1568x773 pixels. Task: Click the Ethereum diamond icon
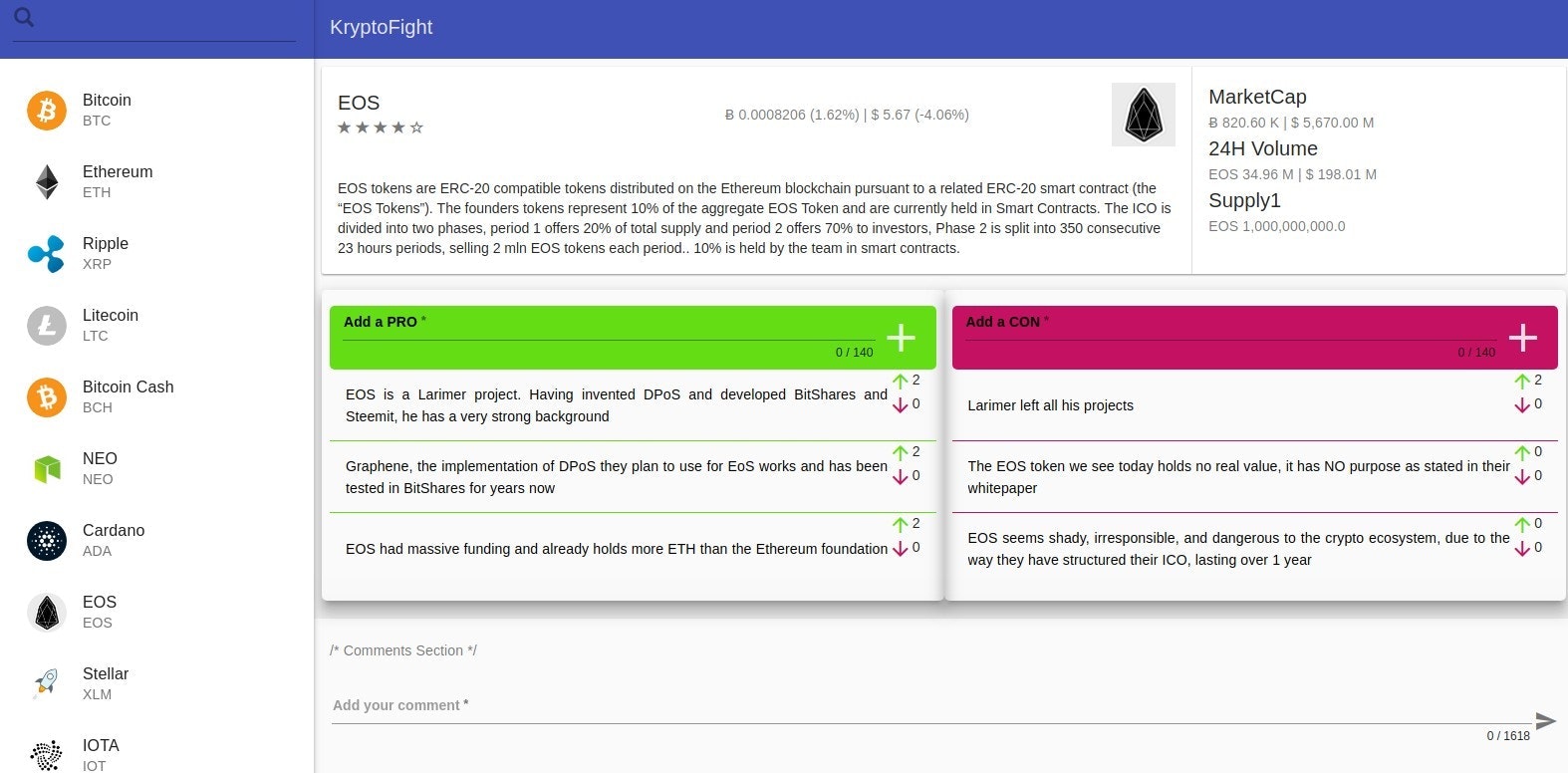[47, 182]
